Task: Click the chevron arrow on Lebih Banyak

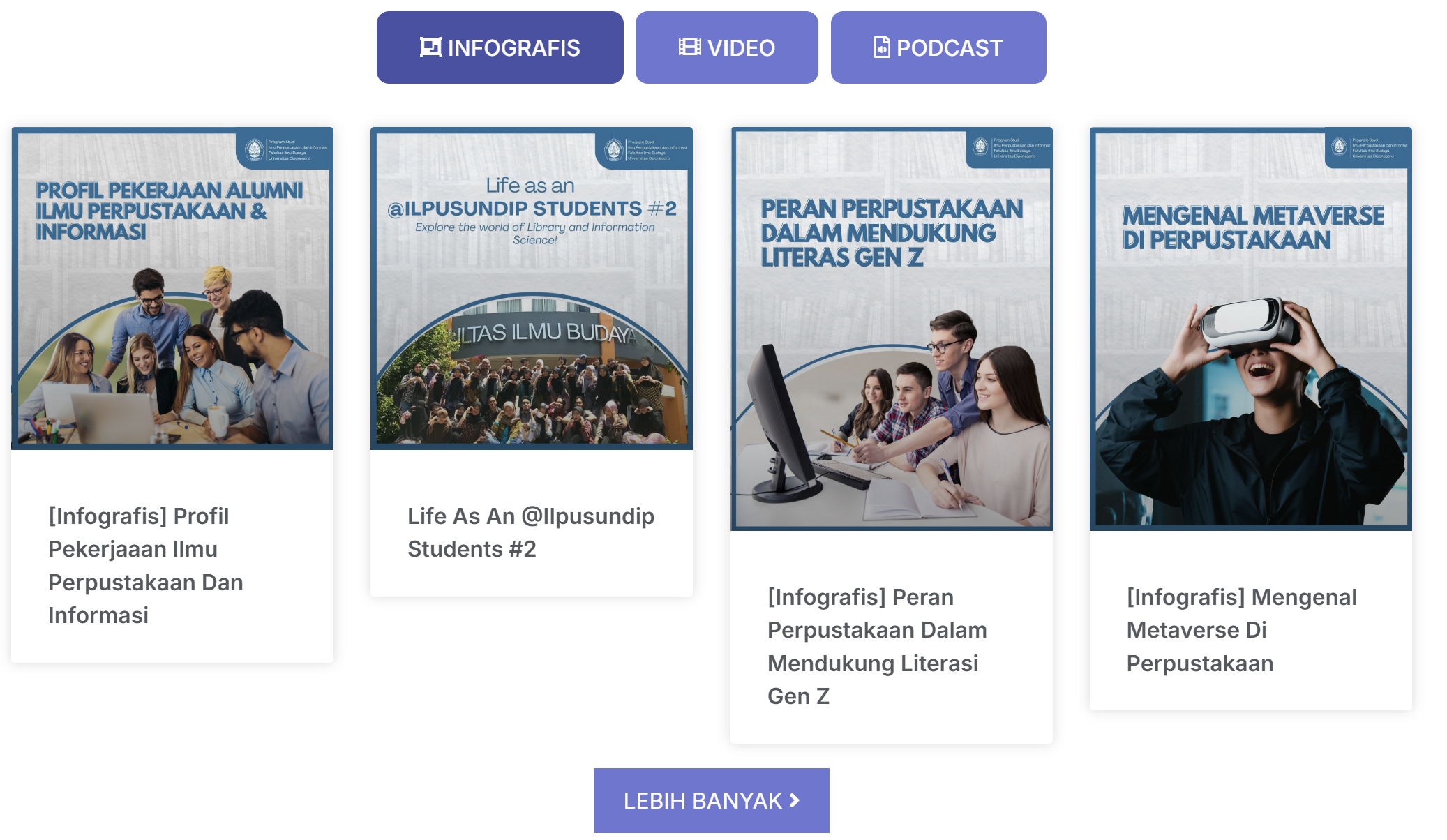Action: click(795, 800)
